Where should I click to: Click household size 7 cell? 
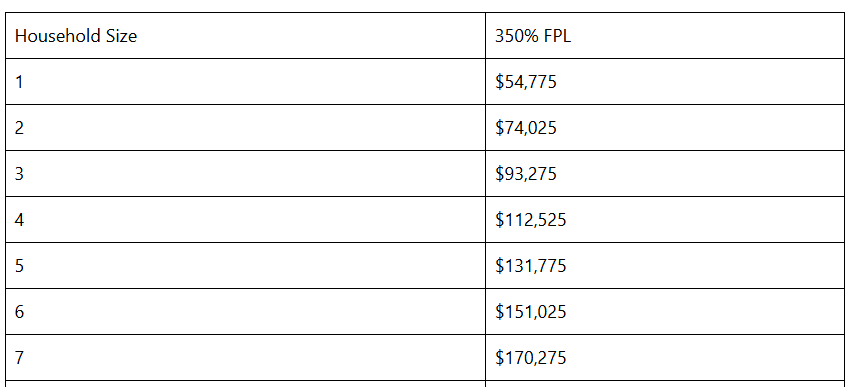(x=245, y=357)
